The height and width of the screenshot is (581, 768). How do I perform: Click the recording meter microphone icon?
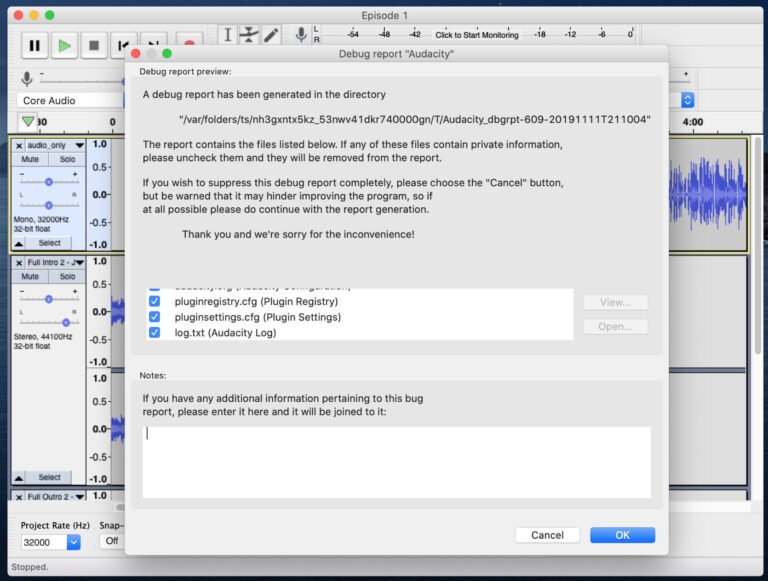(301, 35)
